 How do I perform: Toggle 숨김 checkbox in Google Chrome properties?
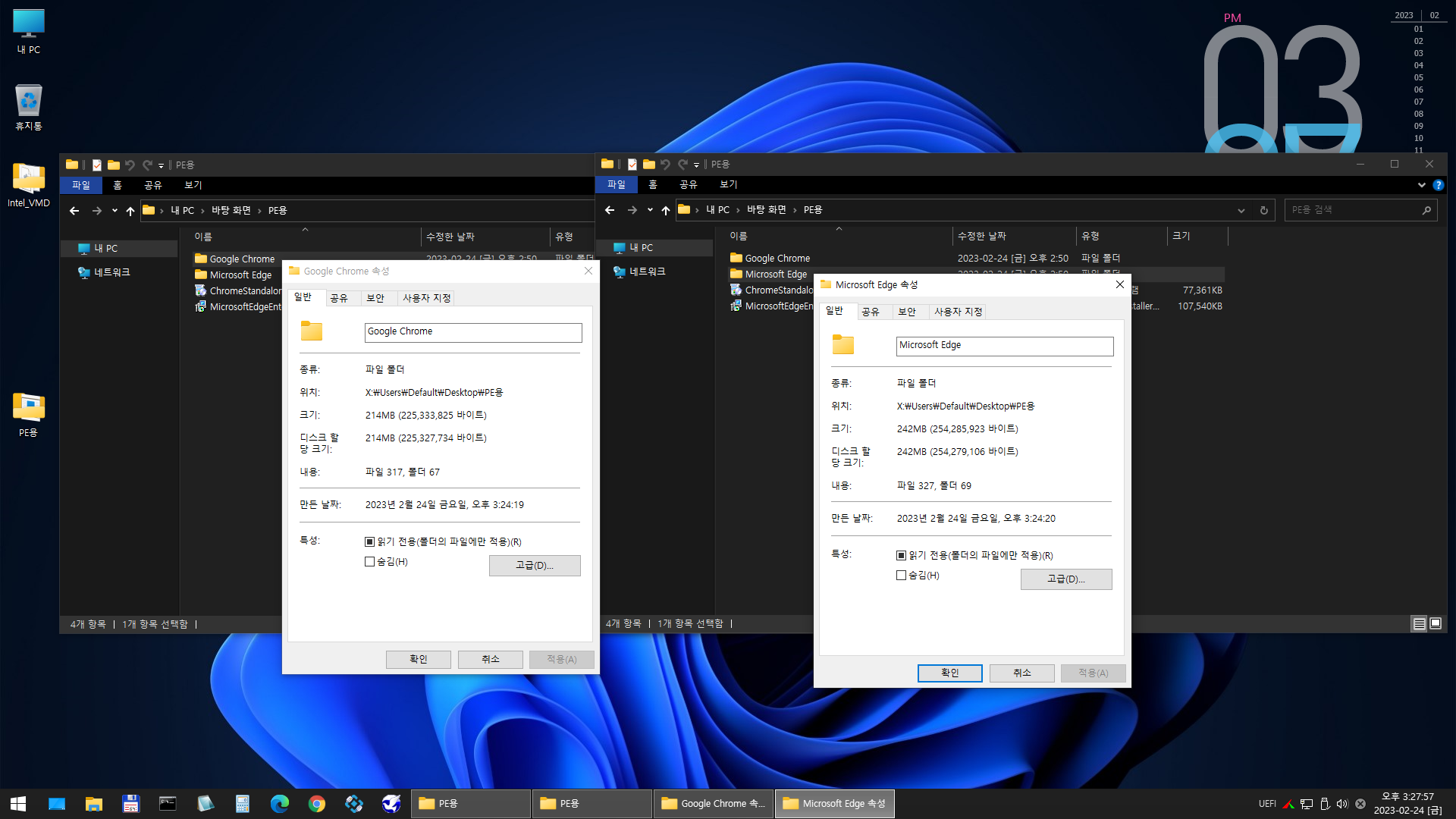point(370,562)
